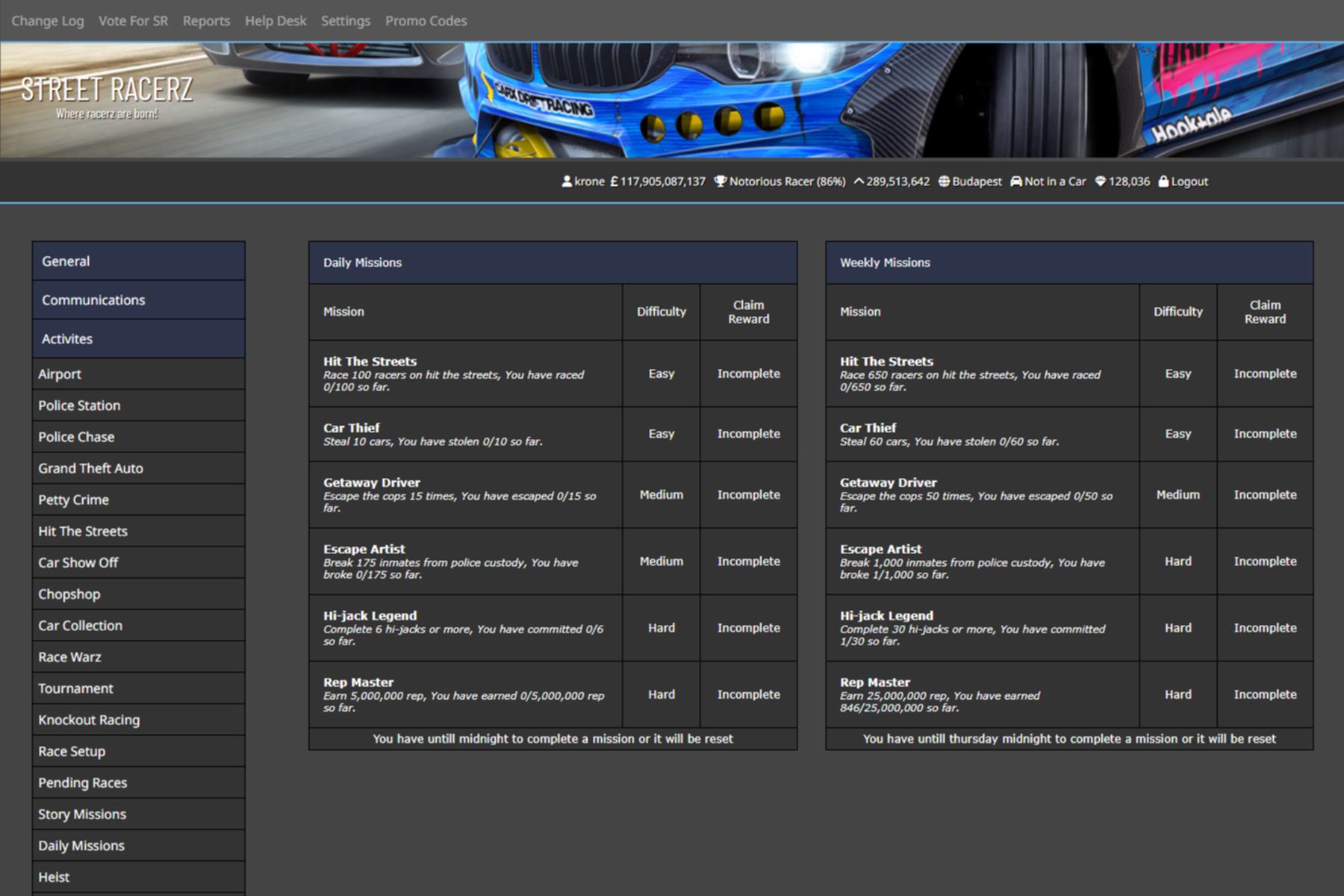Screen dimensions: 1344x896
Task: Open the Help Desk page
Action: coord(276,21)
